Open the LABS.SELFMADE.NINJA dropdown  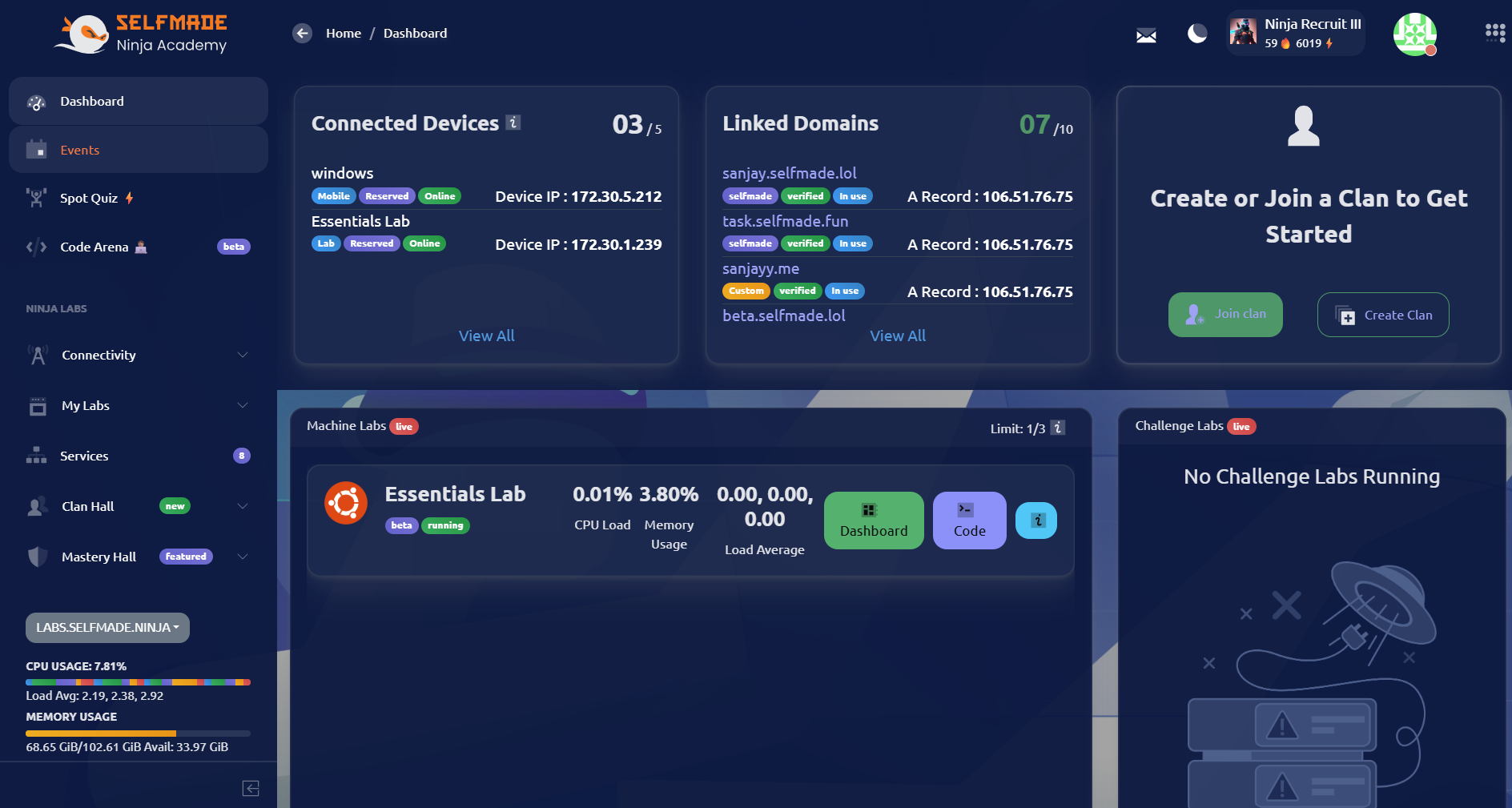(x=107, y=628)
